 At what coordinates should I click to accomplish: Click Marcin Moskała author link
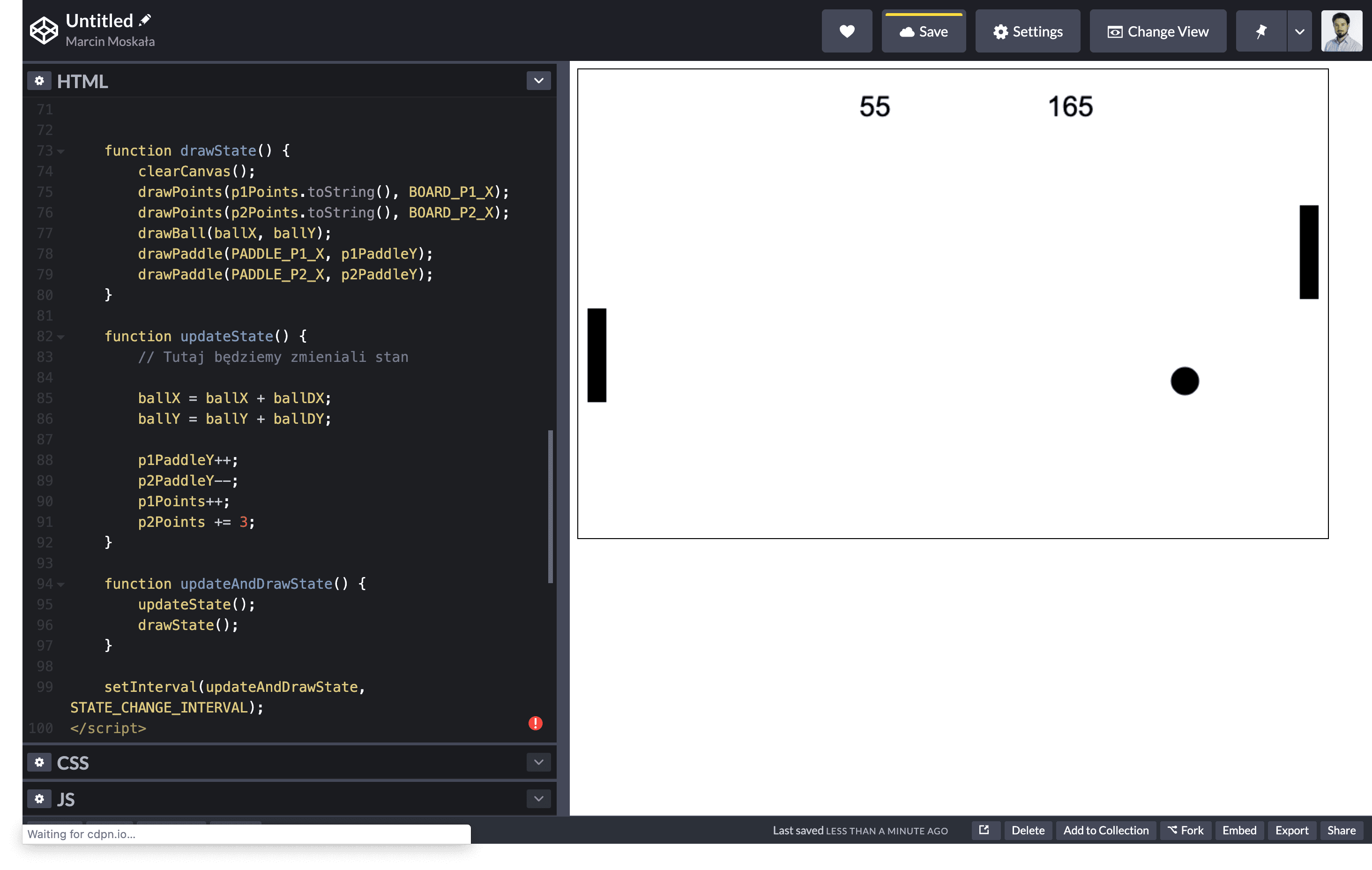[110, 42]
